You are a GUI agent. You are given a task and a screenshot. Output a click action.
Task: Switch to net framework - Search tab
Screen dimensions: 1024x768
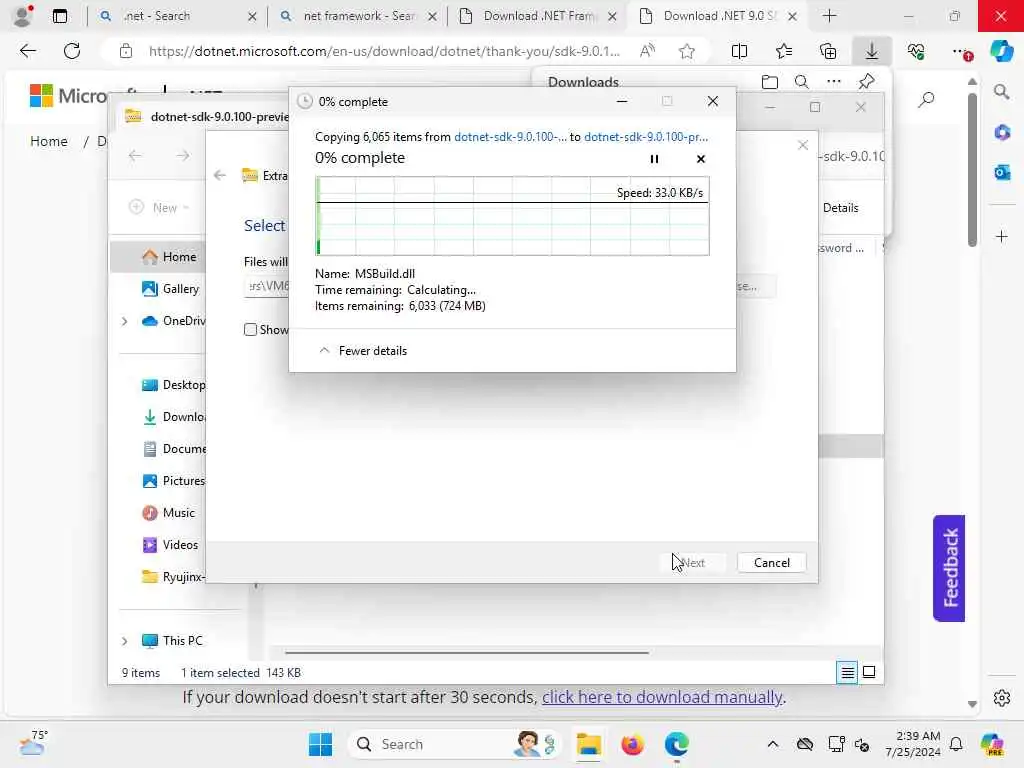tap(359, 16)
